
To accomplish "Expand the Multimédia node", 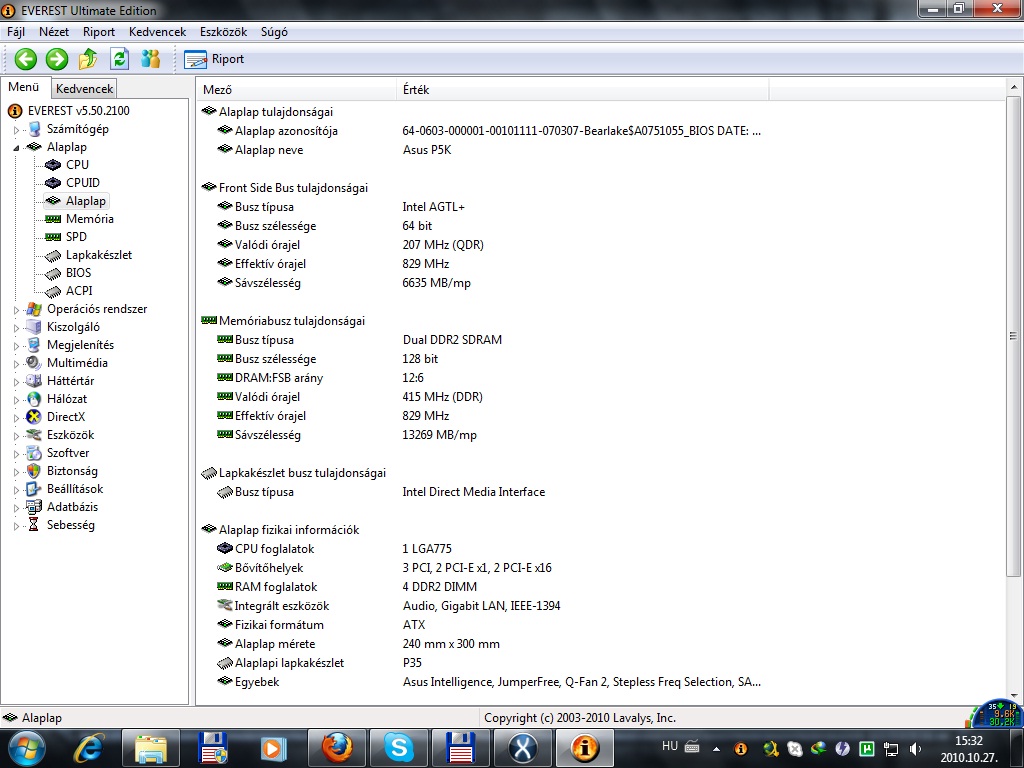I will (x=16, y=364).
